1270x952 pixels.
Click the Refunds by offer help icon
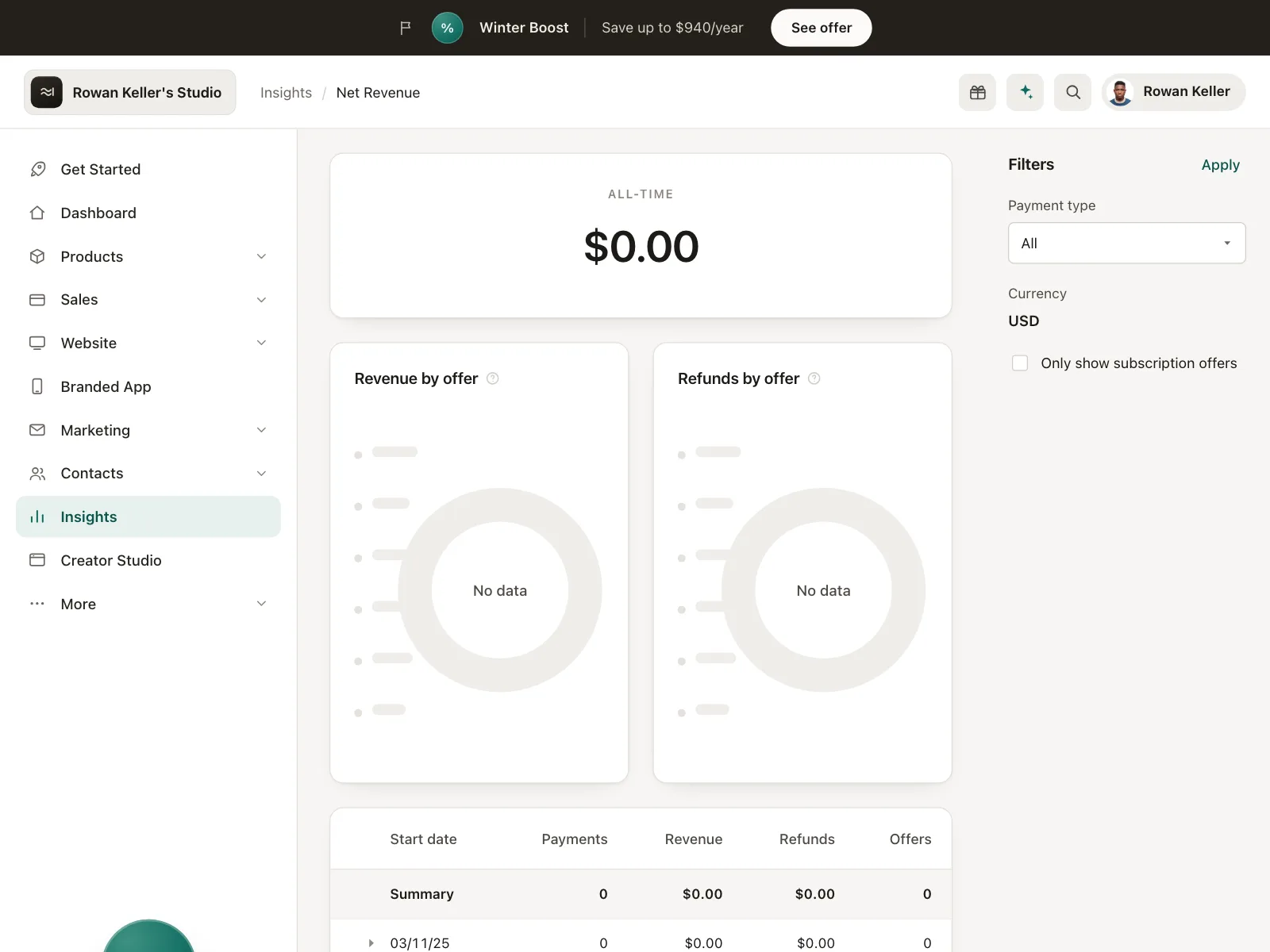814,378
